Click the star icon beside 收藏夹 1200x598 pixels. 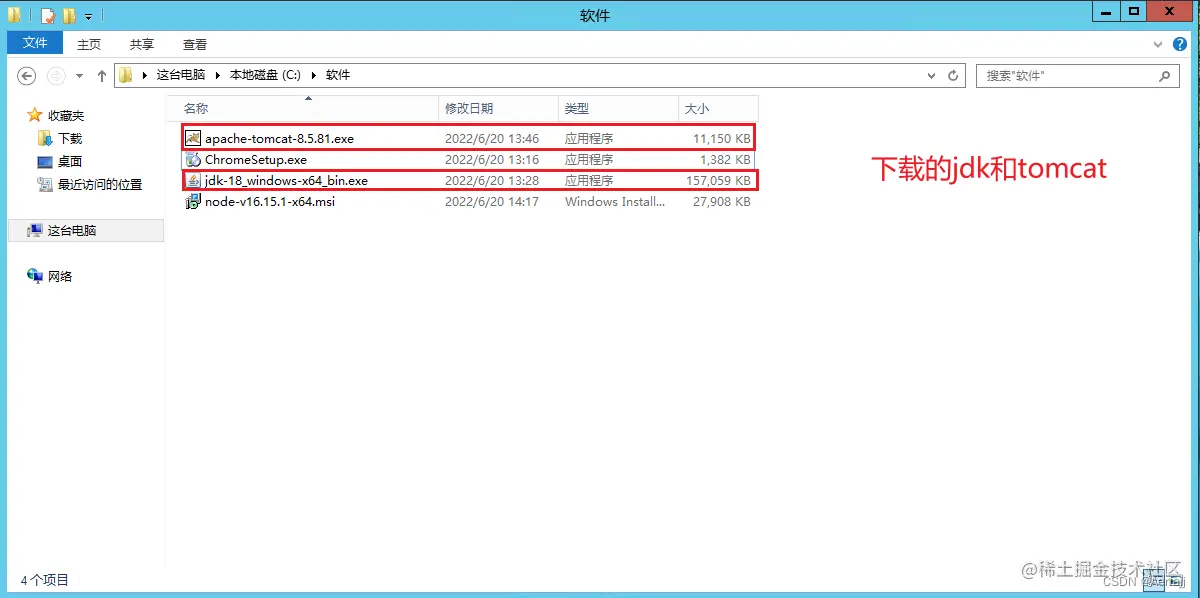(35, 115)
